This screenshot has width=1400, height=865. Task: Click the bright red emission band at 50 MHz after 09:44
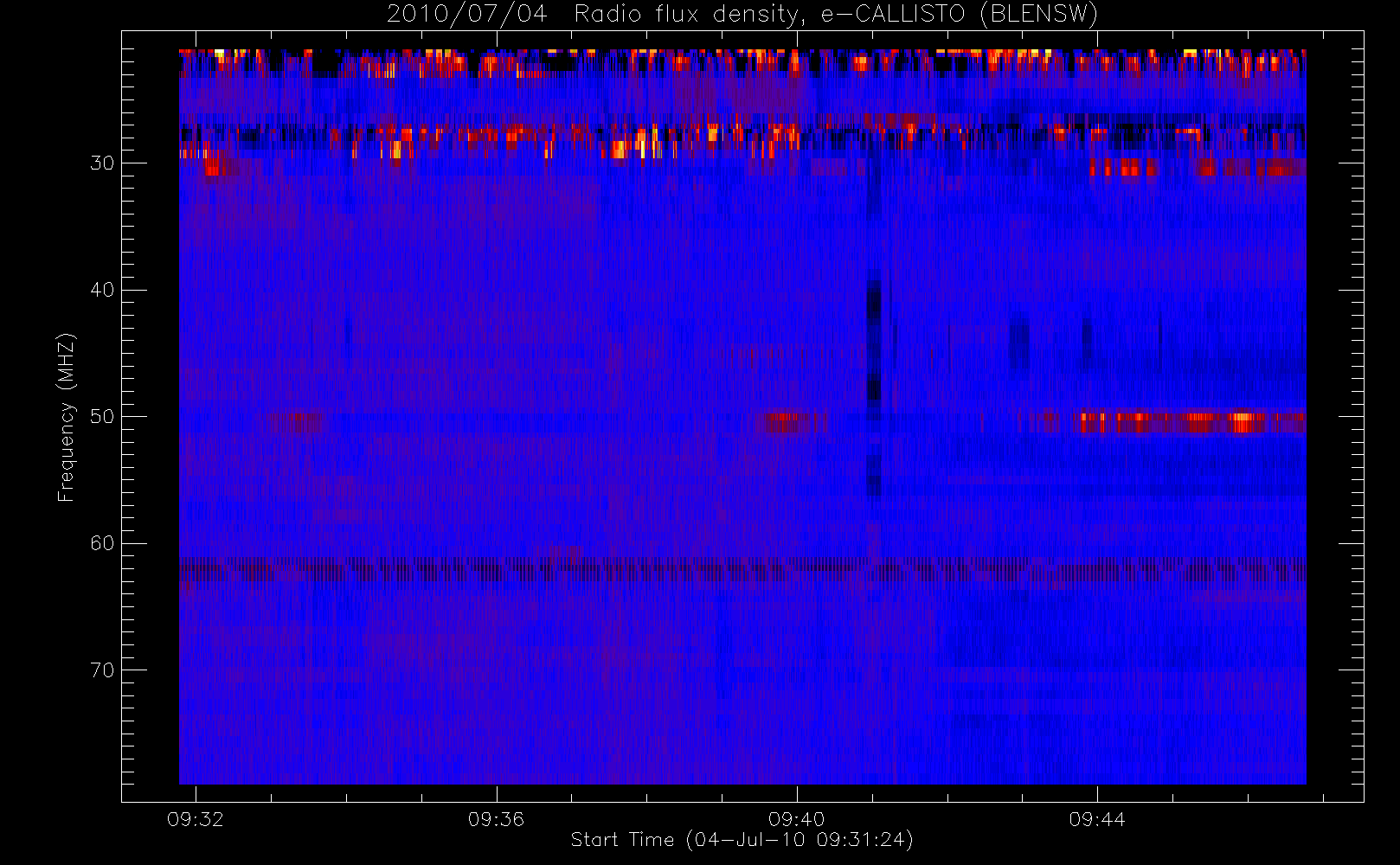(x=1190, y=422)
